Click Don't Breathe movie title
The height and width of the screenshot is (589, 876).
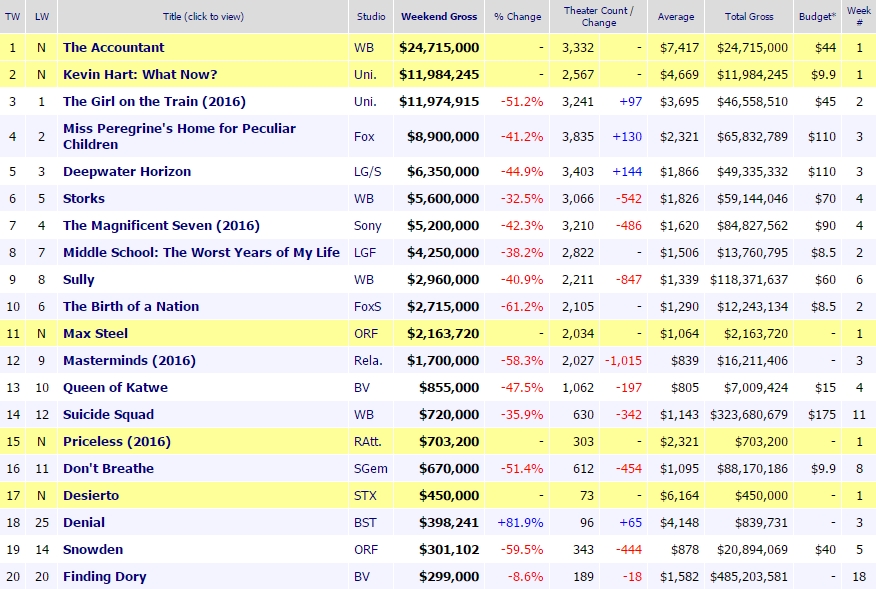[108, 468]
